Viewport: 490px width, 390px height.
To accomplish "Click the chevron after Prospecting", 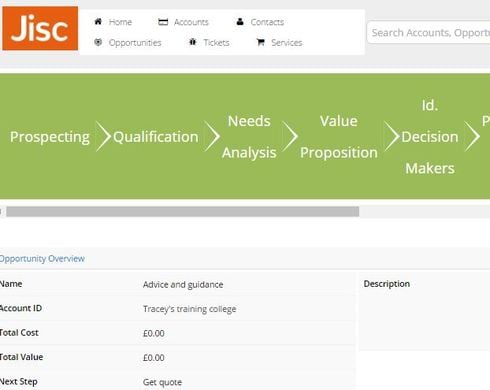I will (x=103, y=136).
